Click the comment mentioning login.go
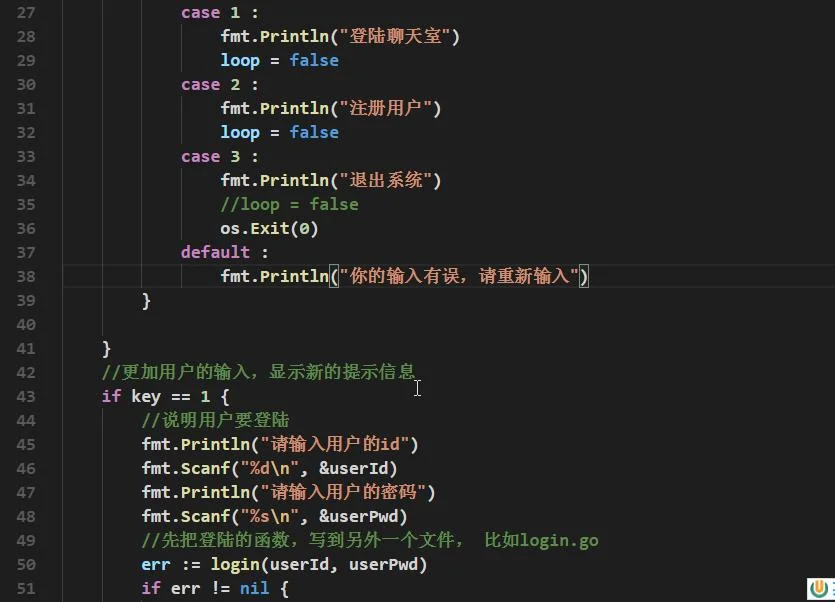The height and width of the screenshot is (602, 835). (x=370, y=540)
